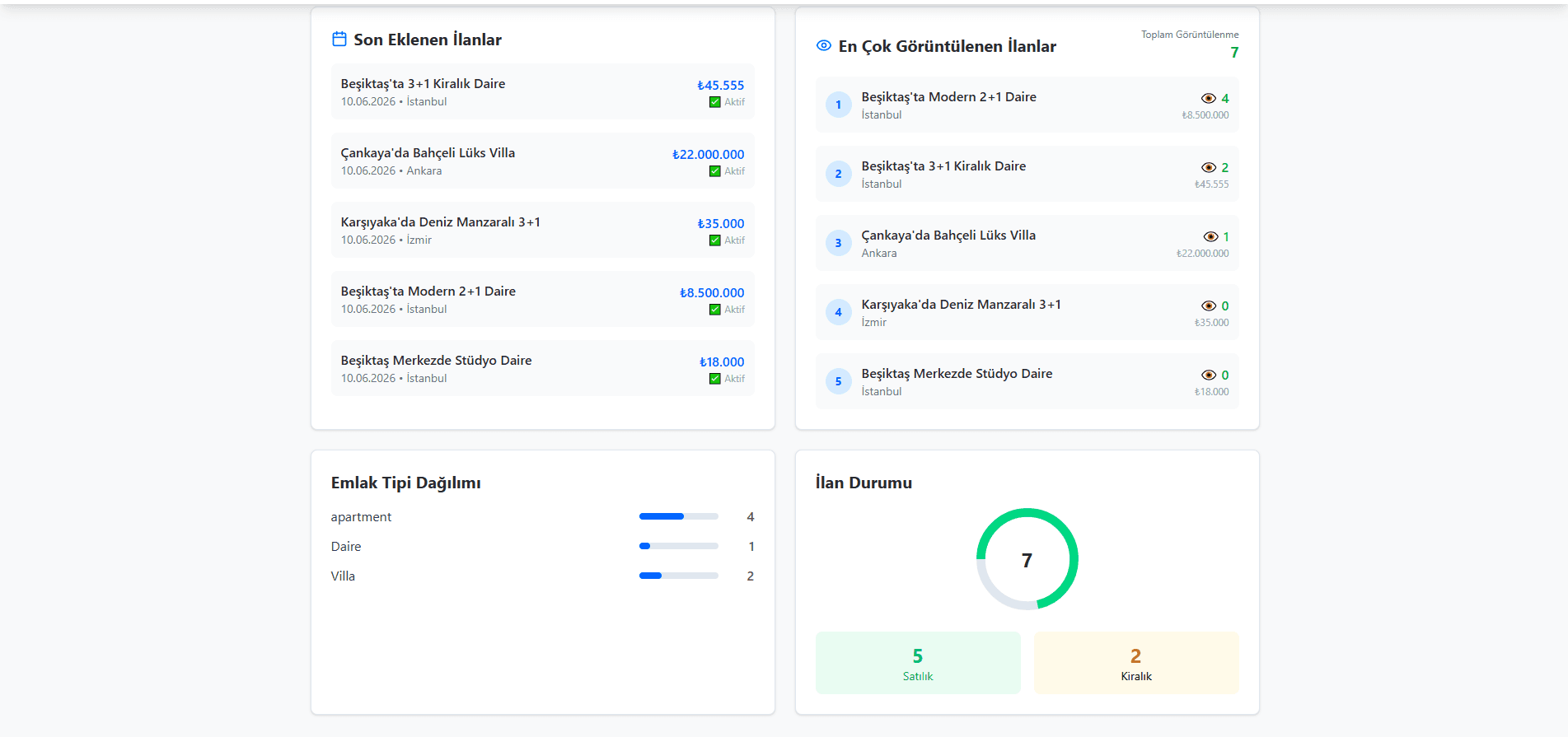Click the 'Daire' label in Emlak Tipi Dağılımı

click(346, 546)
